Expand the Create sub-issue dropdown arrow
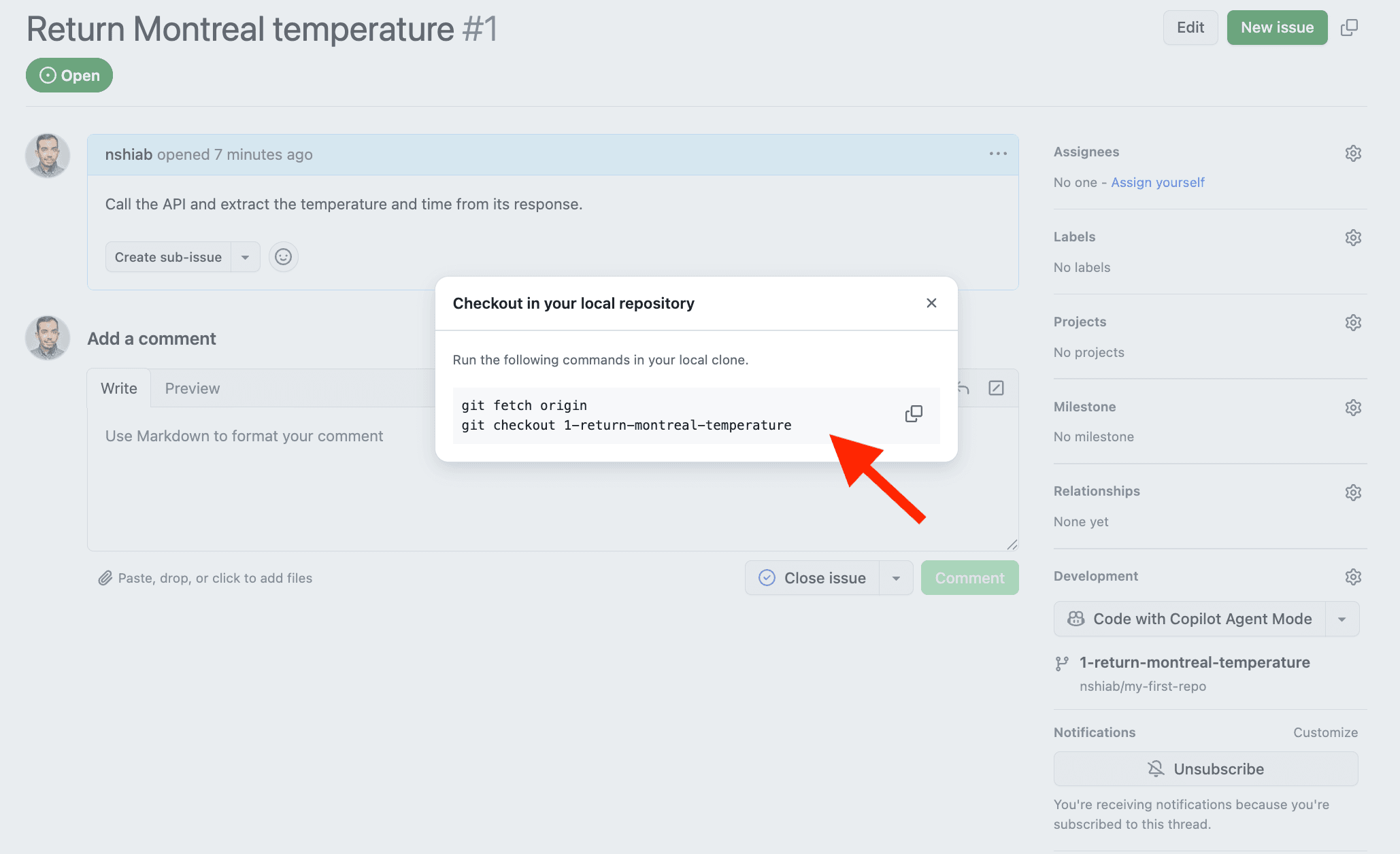This screenshot has width=1400, height=854. pyautogui.click(x=246, y=257)
